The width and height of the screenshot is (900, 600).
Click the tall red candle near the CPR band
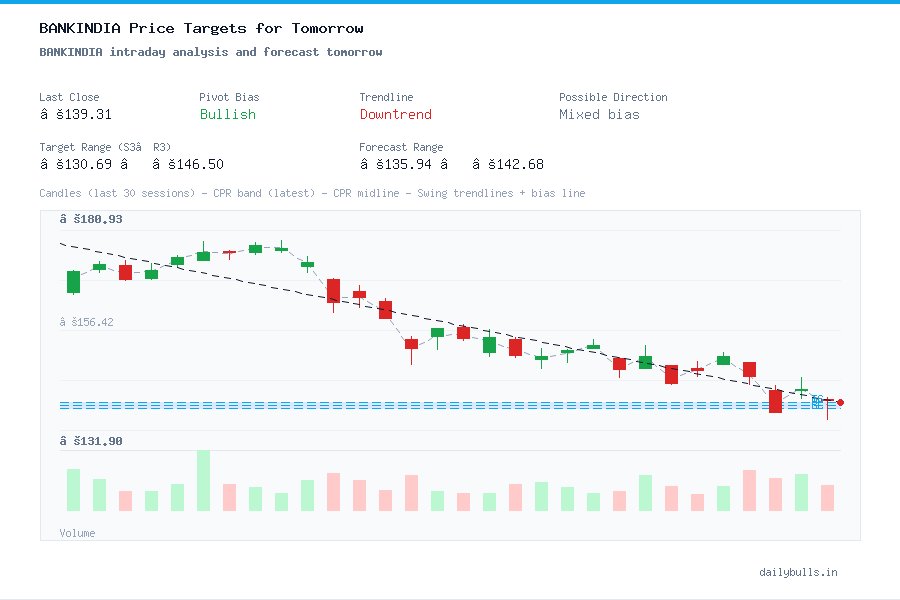click(x=776, y=400)
